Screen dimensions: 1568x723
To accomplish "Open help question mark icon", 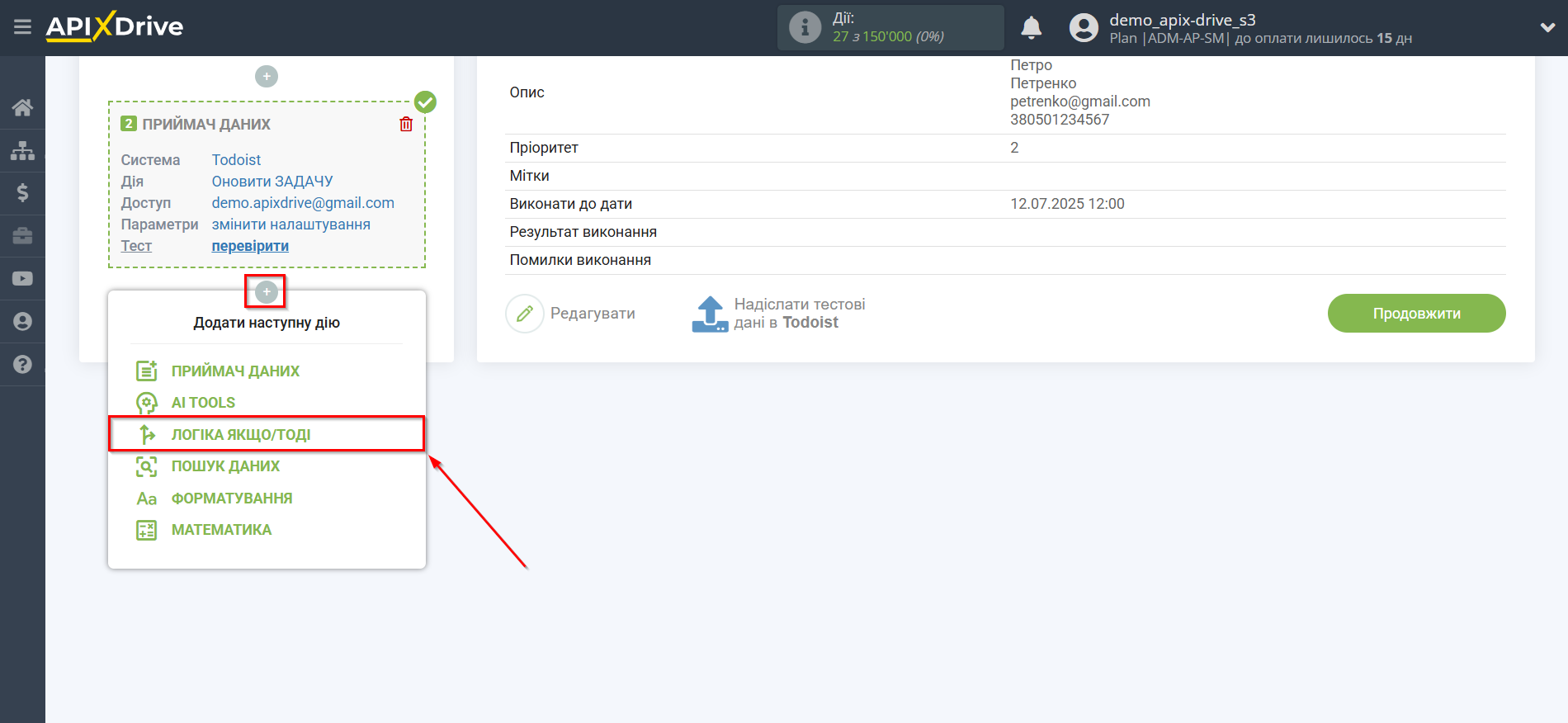I will [22, 364].
